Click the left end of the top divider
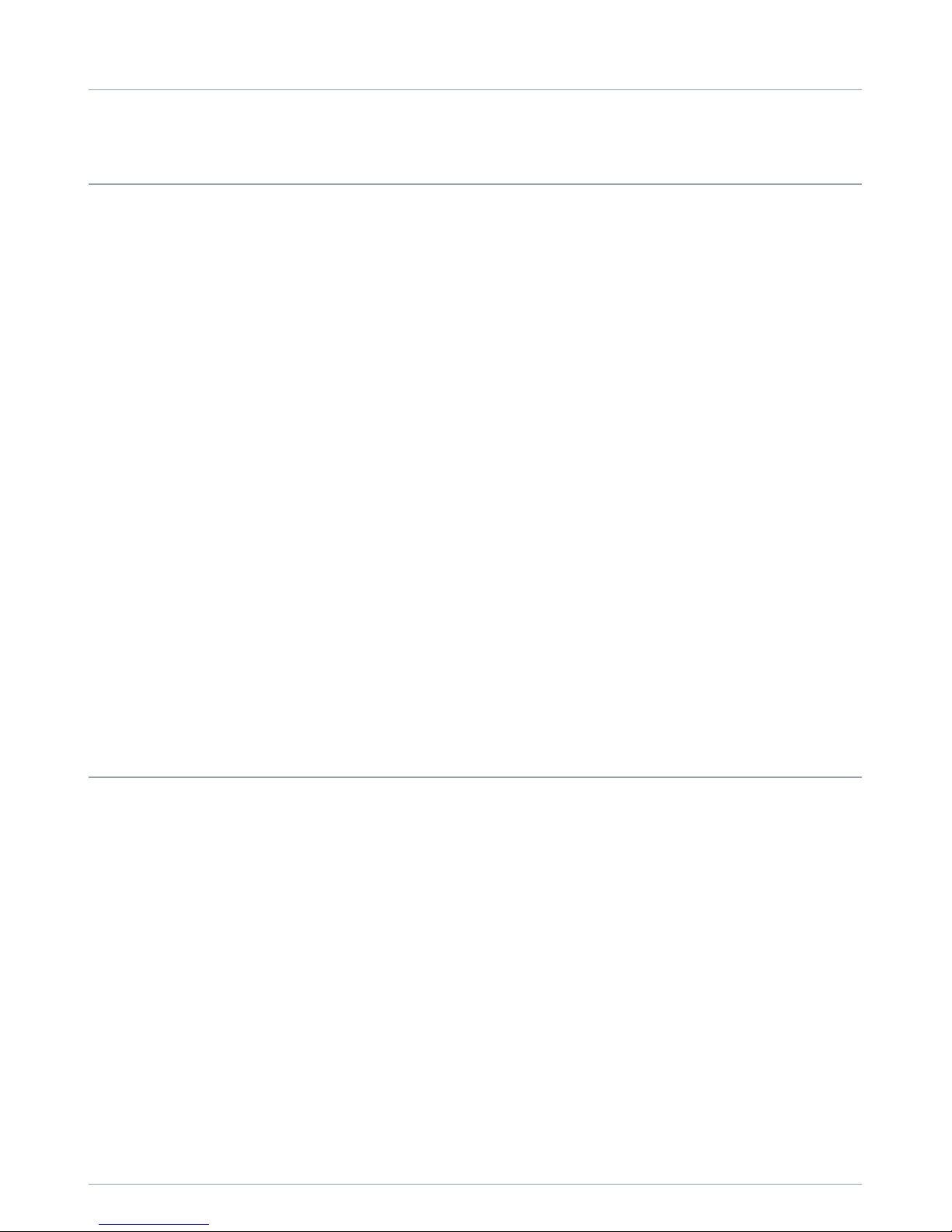Screen dimensions: 952x1232 coord(92,90)
